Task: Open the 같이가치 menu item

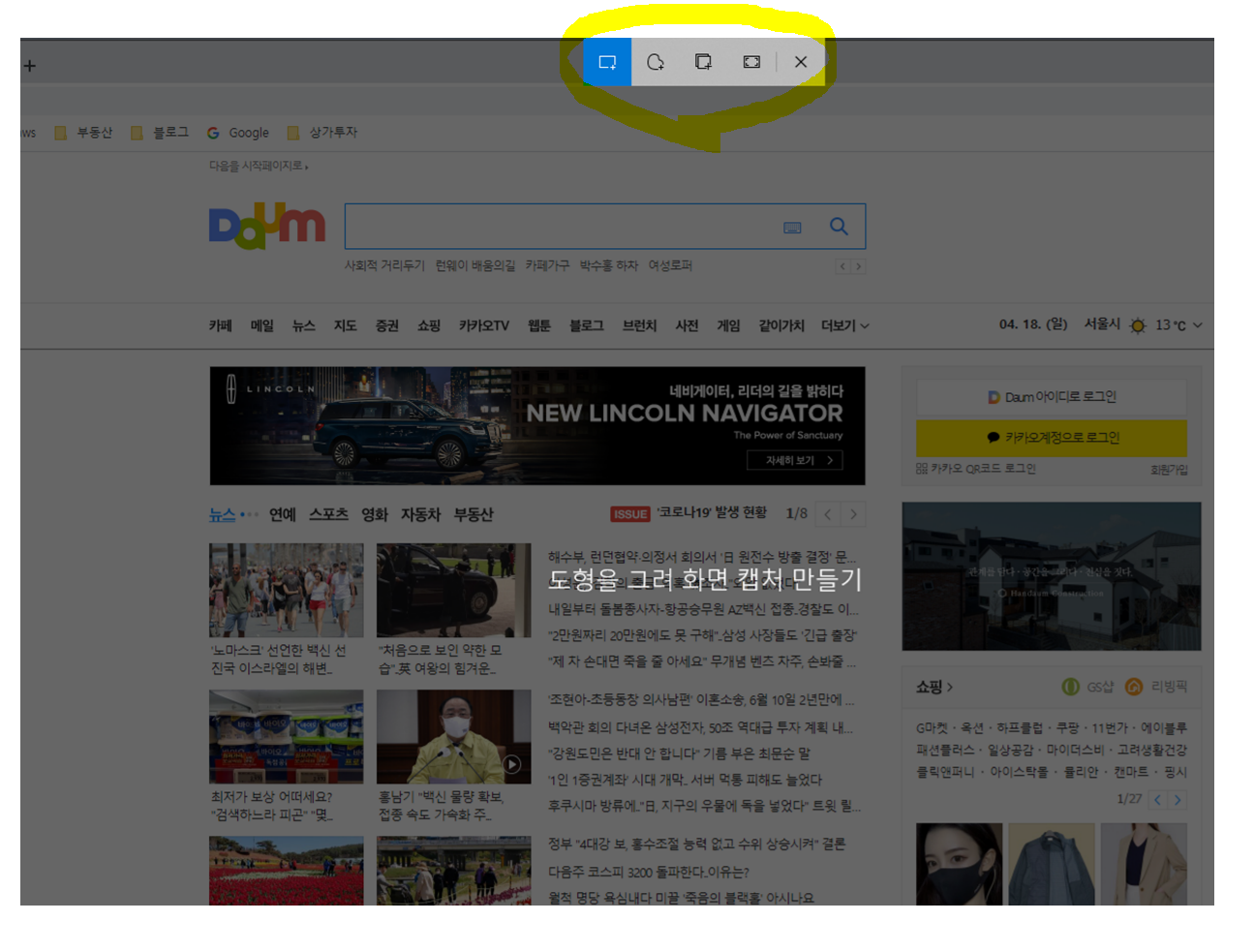Action: [781, 325]
